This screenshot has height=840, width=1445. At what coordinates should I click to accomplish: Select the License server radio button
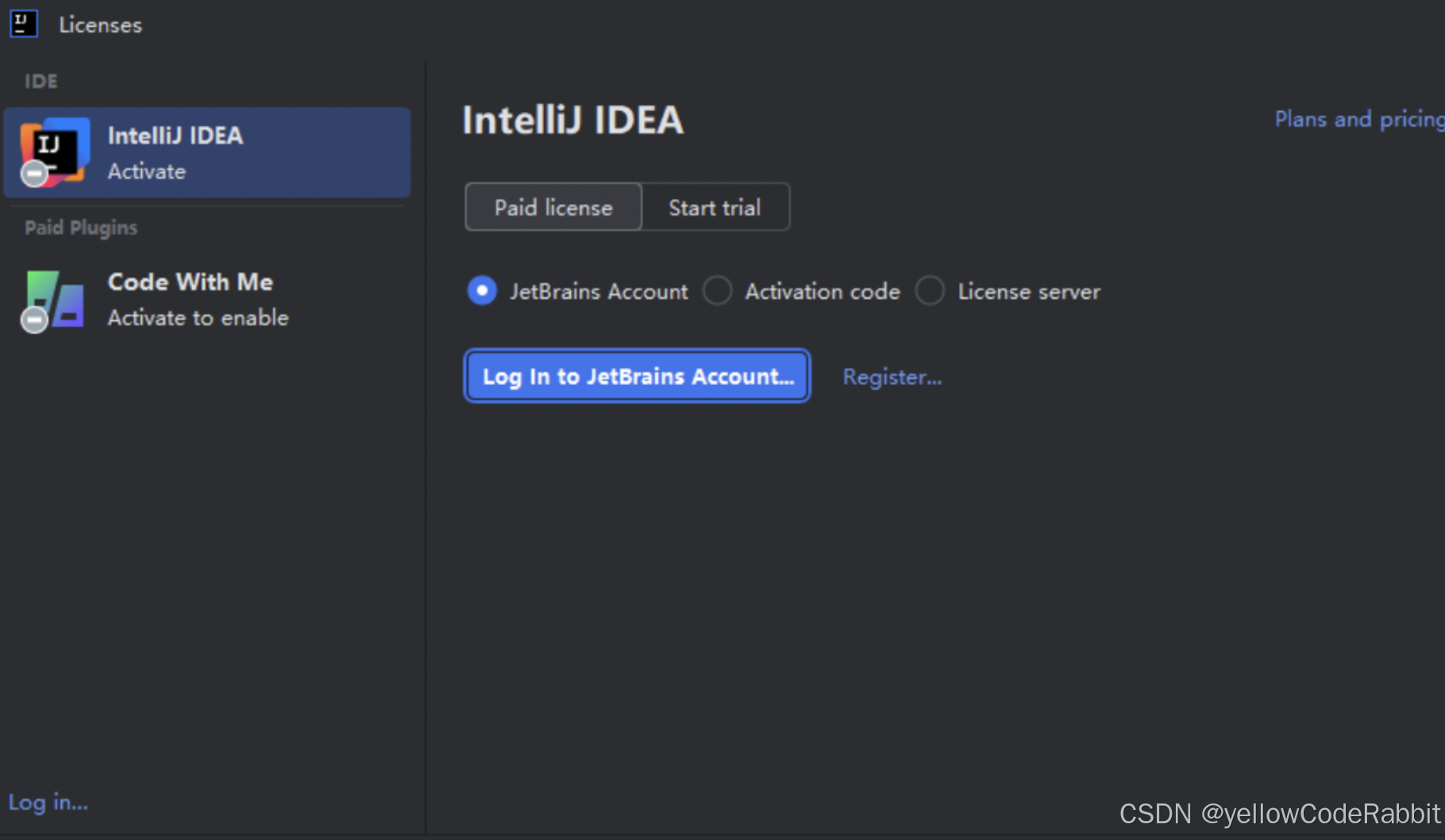coord(930,291)
